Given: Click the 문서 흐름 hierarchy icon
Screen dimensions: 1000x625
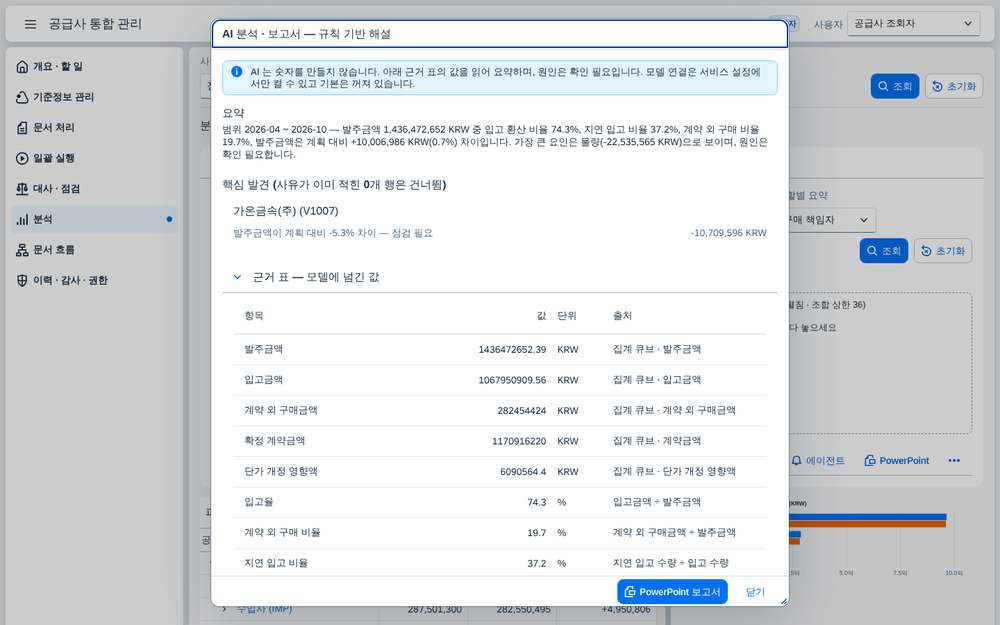Looking at the screenshot, I should point(22,250).
